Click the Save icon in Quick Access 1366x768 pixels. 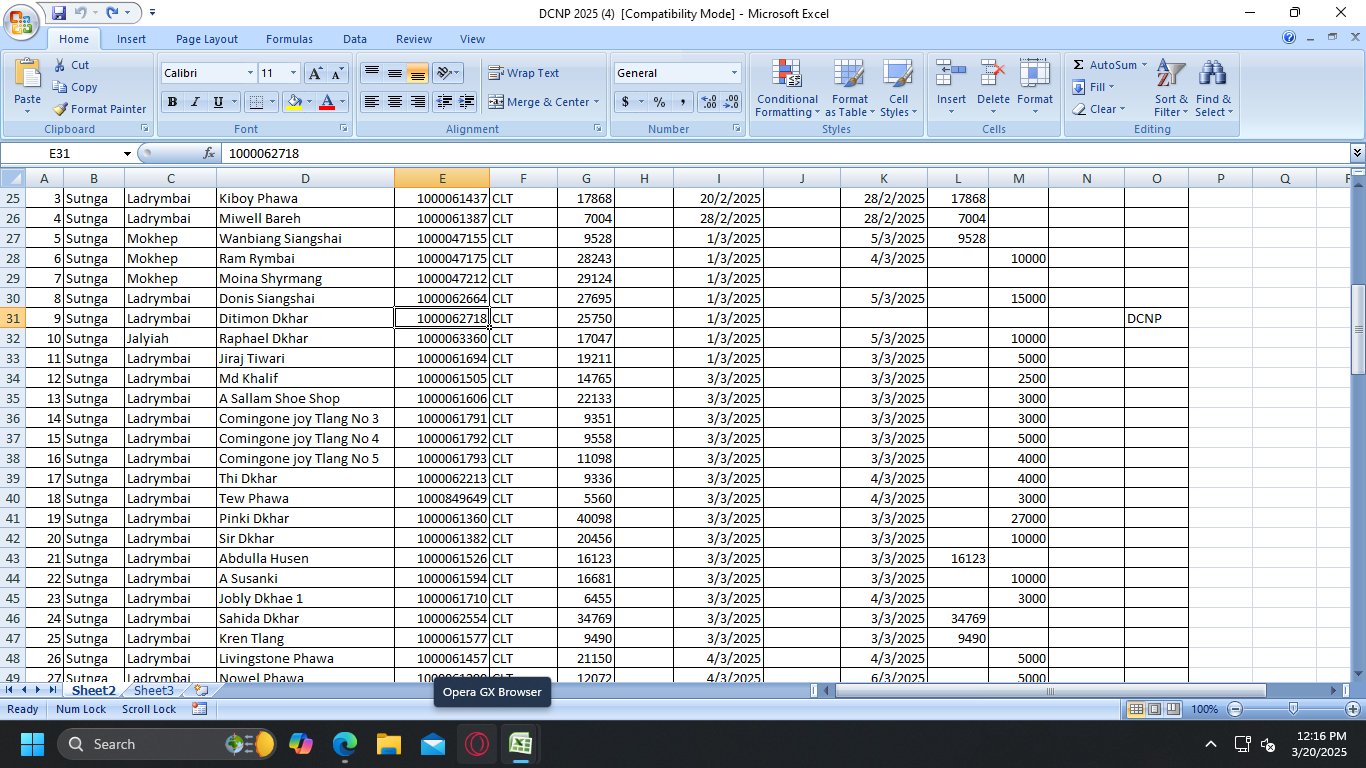coord(58,13)
